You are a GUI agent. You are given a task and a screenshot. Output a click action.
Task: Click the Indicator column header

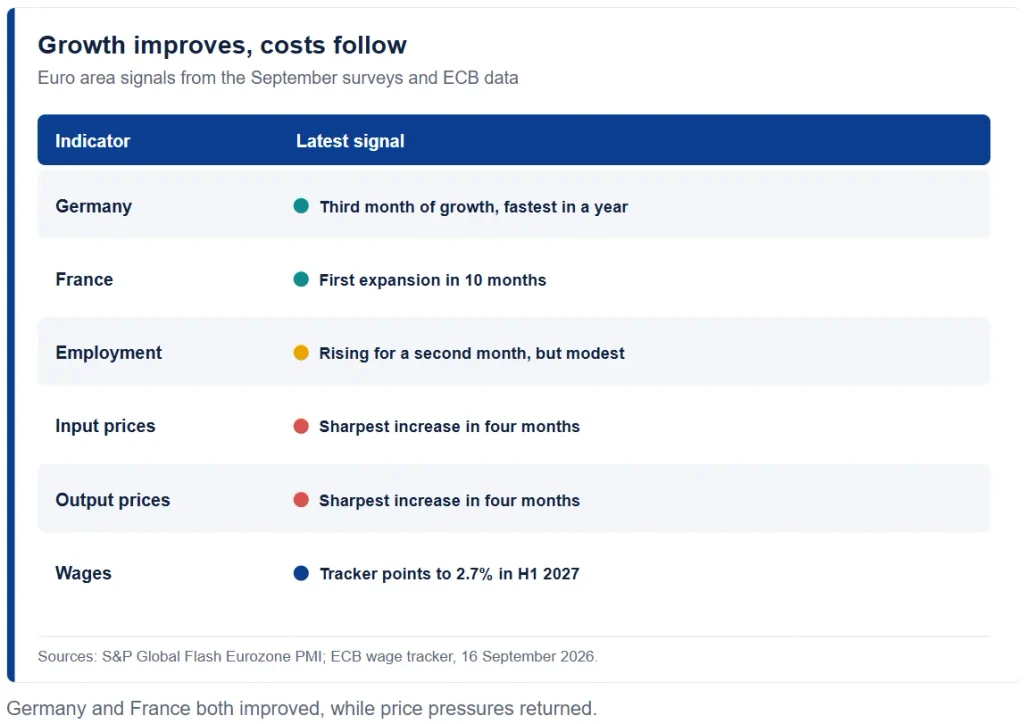click(x=93, y=141)
